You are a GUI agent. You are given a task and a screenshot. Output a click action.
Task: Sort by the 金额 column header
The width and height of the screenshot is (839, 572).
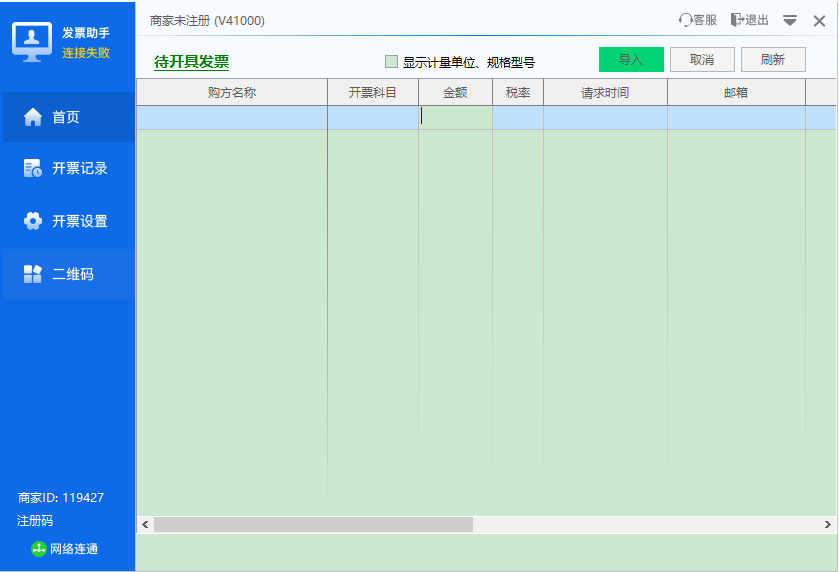[455, 92]
